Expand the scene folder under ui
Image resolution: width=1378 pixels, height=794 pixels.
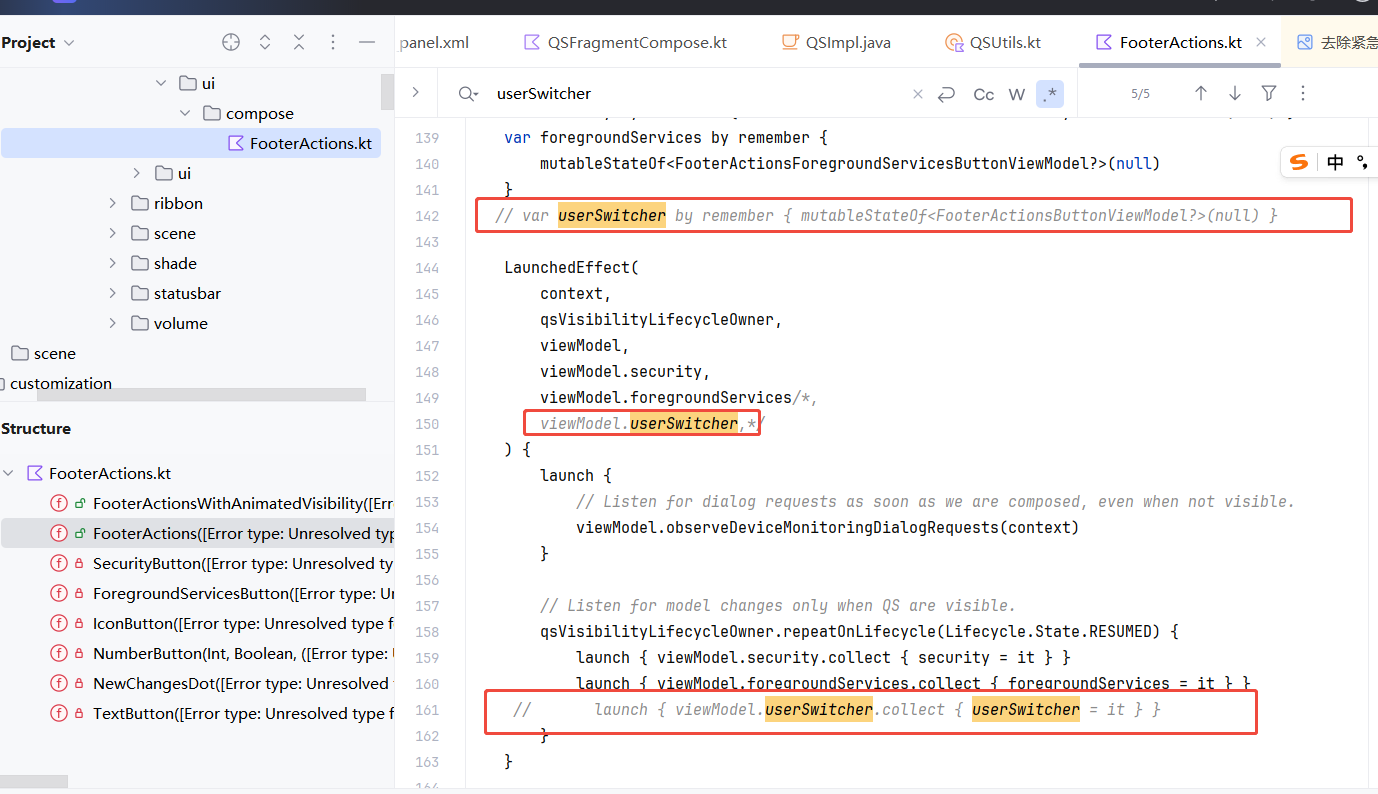(x=113, y=233)
